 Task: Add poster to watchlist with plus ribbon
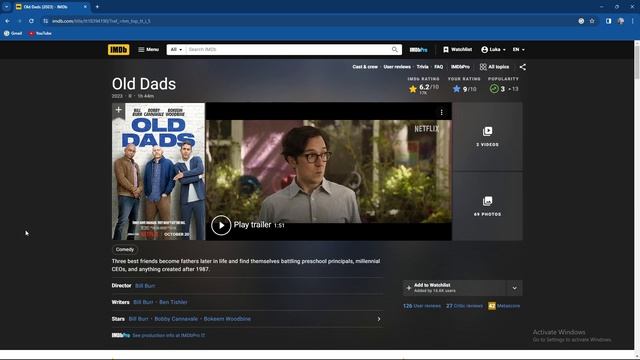pos(118,110)
